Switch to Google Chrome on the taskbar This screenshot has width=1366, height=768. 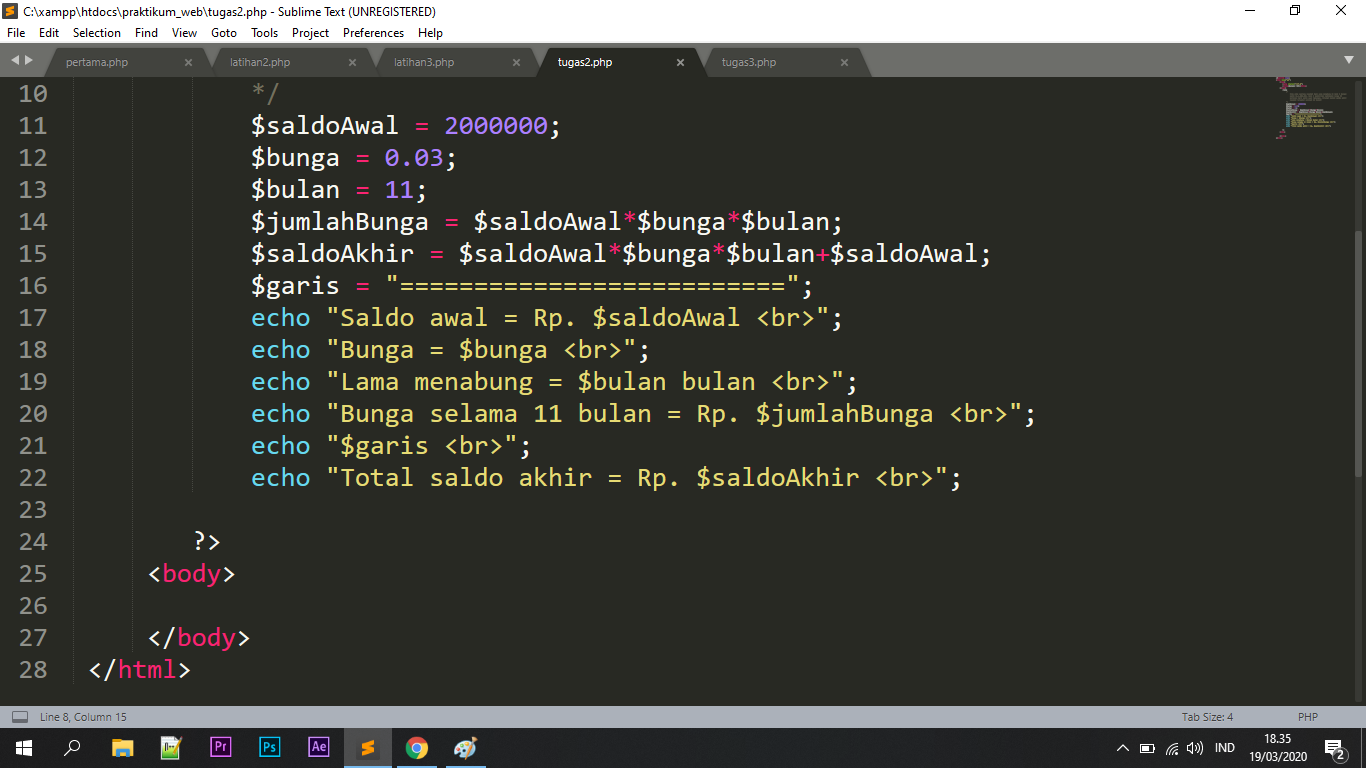click(417, 747)
